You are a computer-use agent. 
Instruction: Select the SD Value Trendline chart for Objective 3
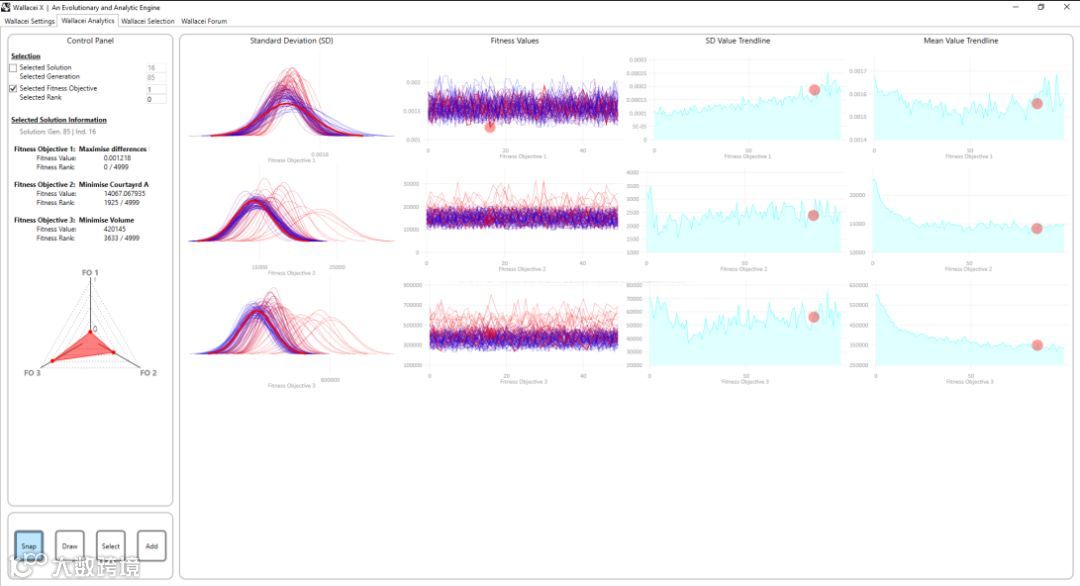click(x=734, y=333)
